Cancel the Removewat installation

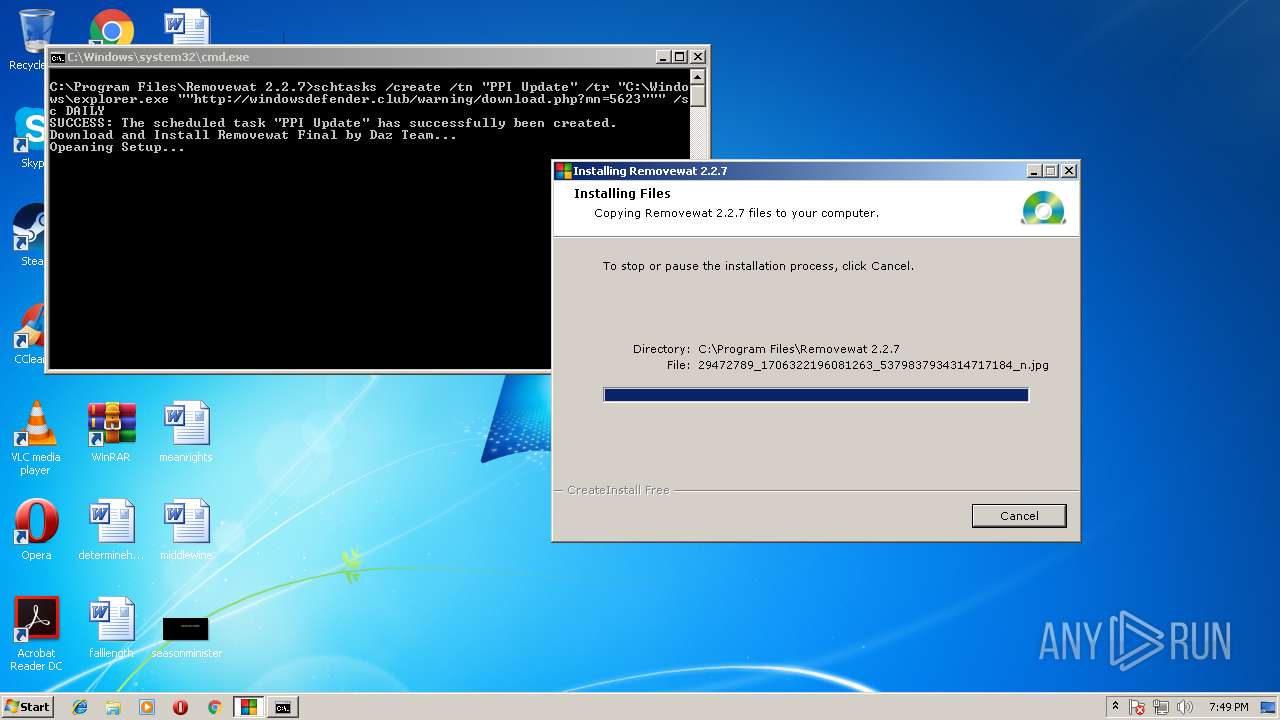coord(1019,516)
